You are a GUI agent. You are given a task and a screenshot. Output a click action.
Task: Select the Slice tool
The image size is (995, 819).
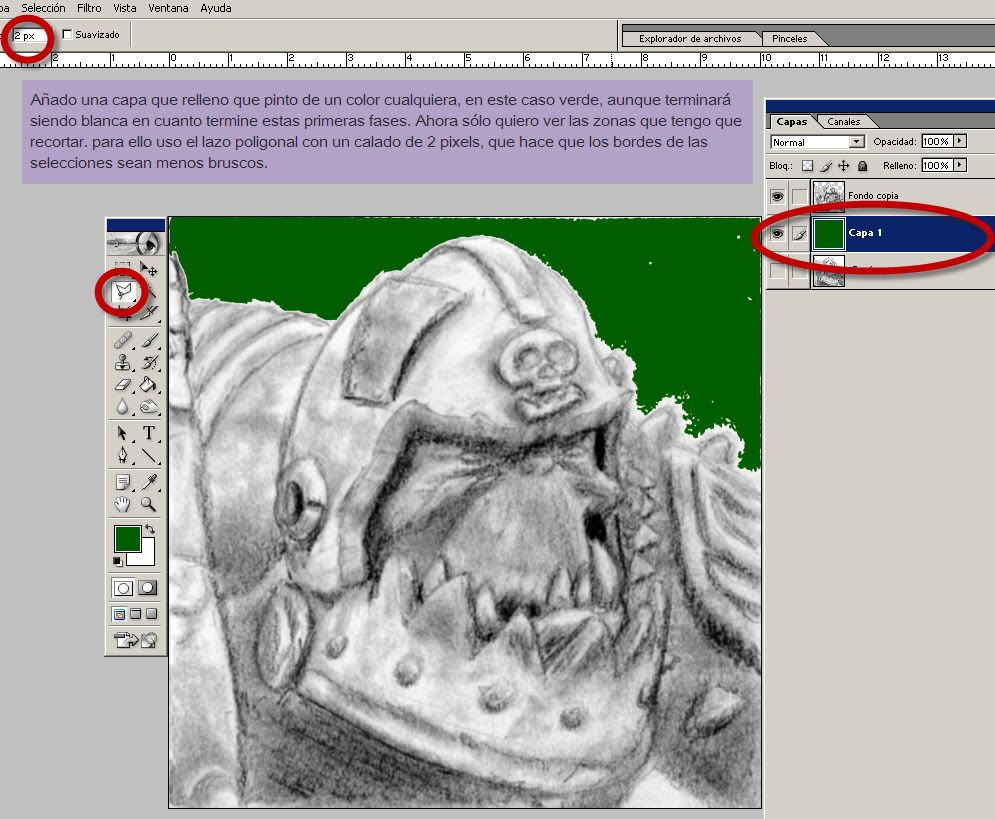tap(149, 312)
